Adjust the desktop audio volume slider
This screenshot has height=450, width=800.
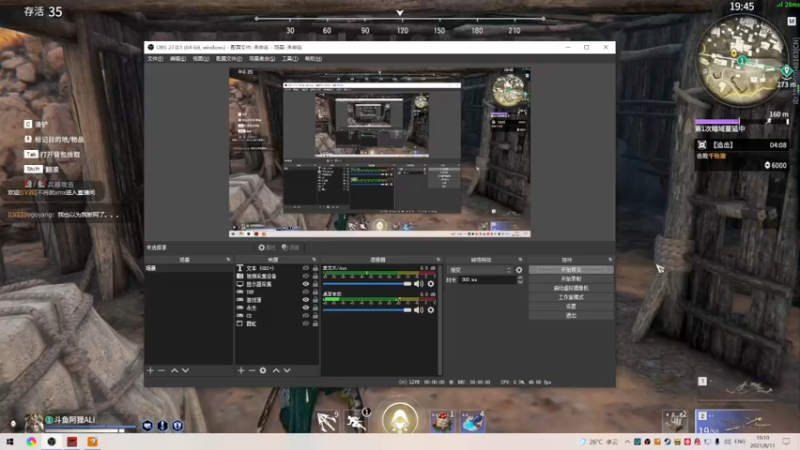(x=367, y=310)
